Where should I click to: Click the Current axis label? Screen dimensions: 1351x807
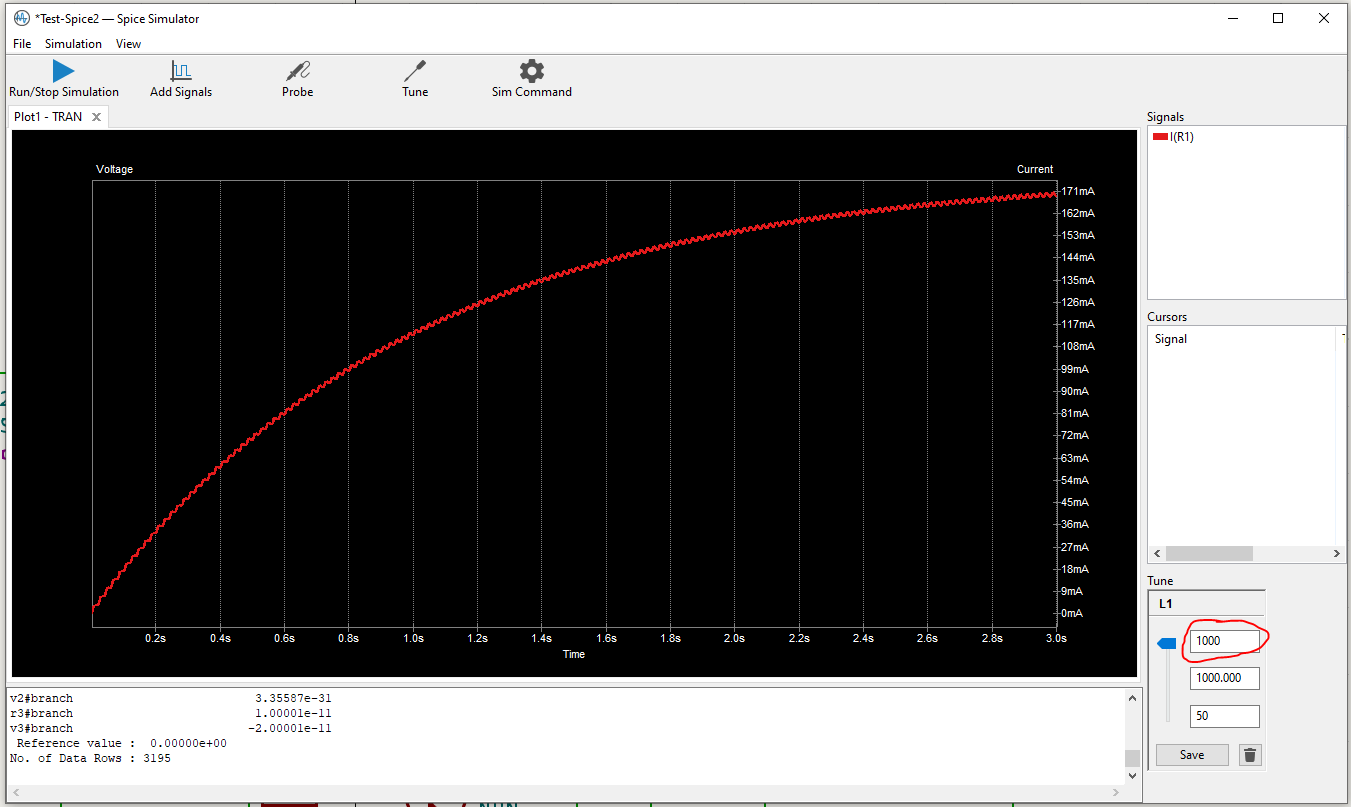1035,169
